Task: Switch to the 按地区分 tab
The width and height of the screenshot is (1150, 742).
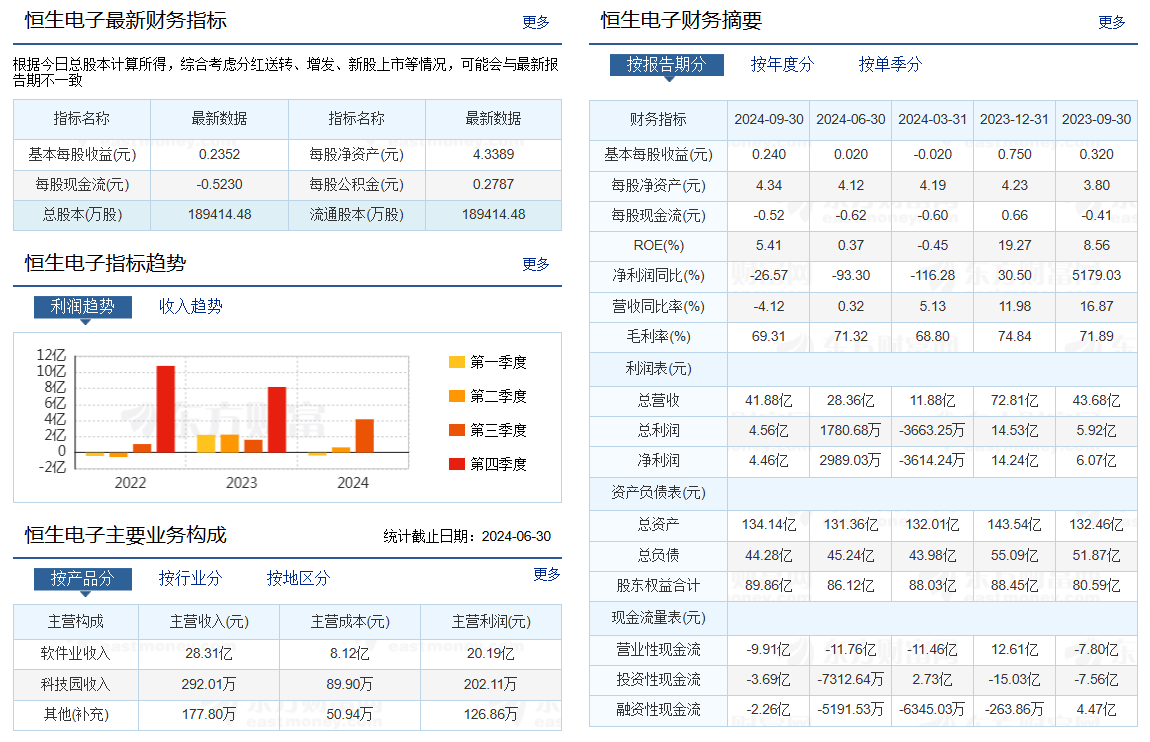Action: (x=299, y=578)
